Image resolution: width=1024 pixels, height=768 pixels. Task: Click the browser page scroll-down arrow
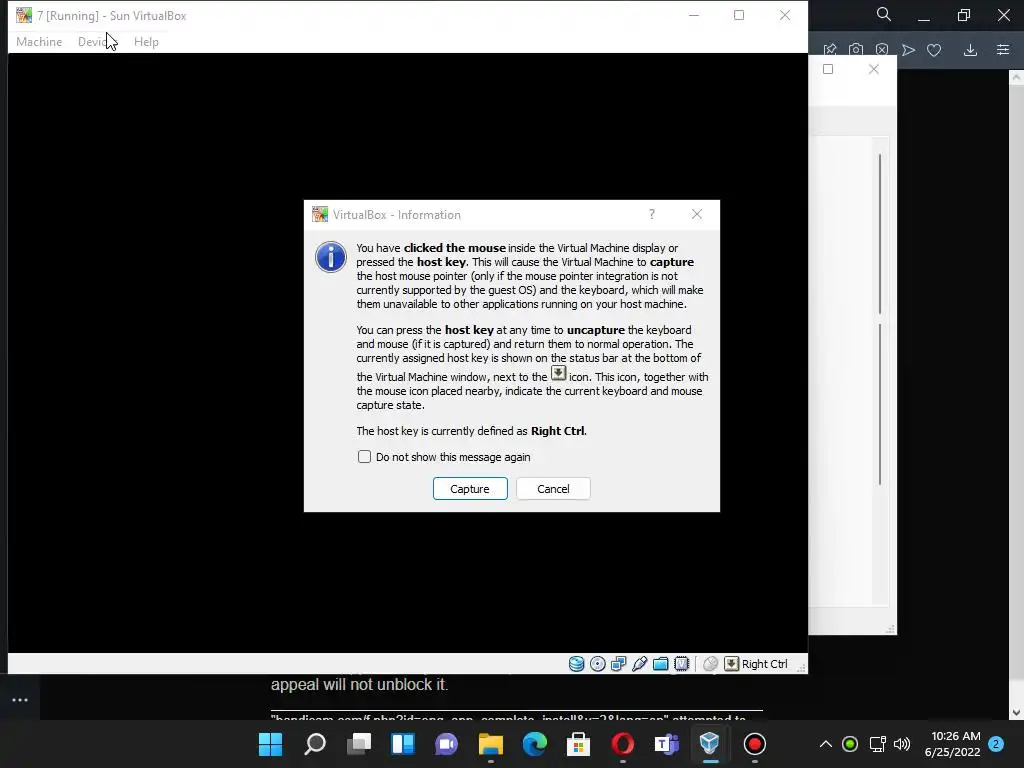tap(1017, 712)
